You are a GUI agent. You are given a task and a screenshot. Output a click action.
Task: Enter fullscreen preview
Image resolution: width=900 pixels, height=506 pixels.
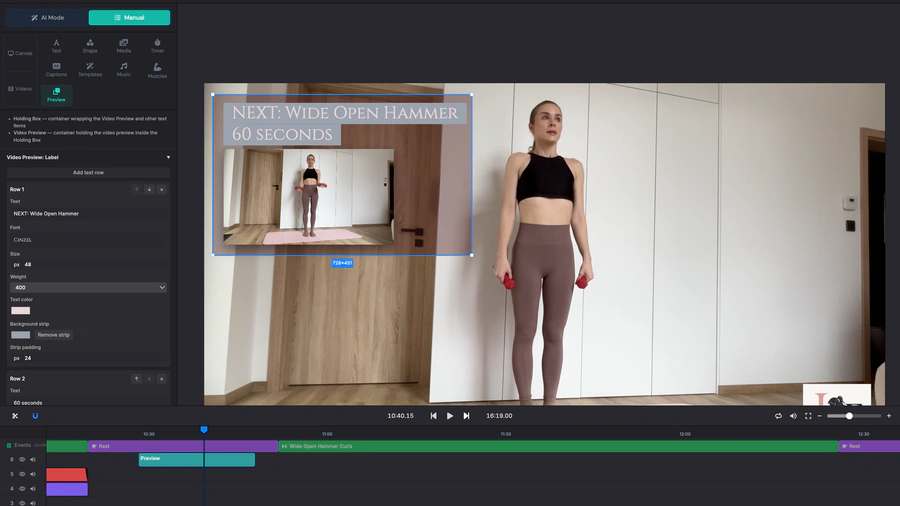[808, 416]
